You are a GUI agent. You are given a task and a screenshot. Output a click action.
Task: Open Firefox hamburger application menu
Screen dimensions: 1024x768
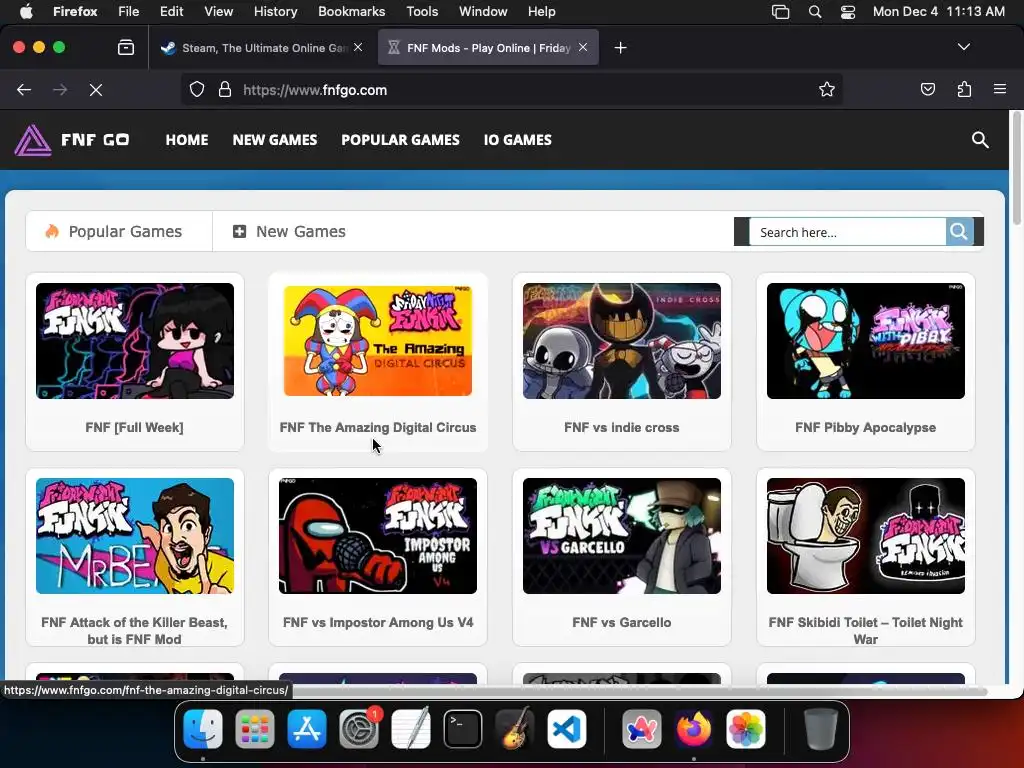click(x=999, y=89)
